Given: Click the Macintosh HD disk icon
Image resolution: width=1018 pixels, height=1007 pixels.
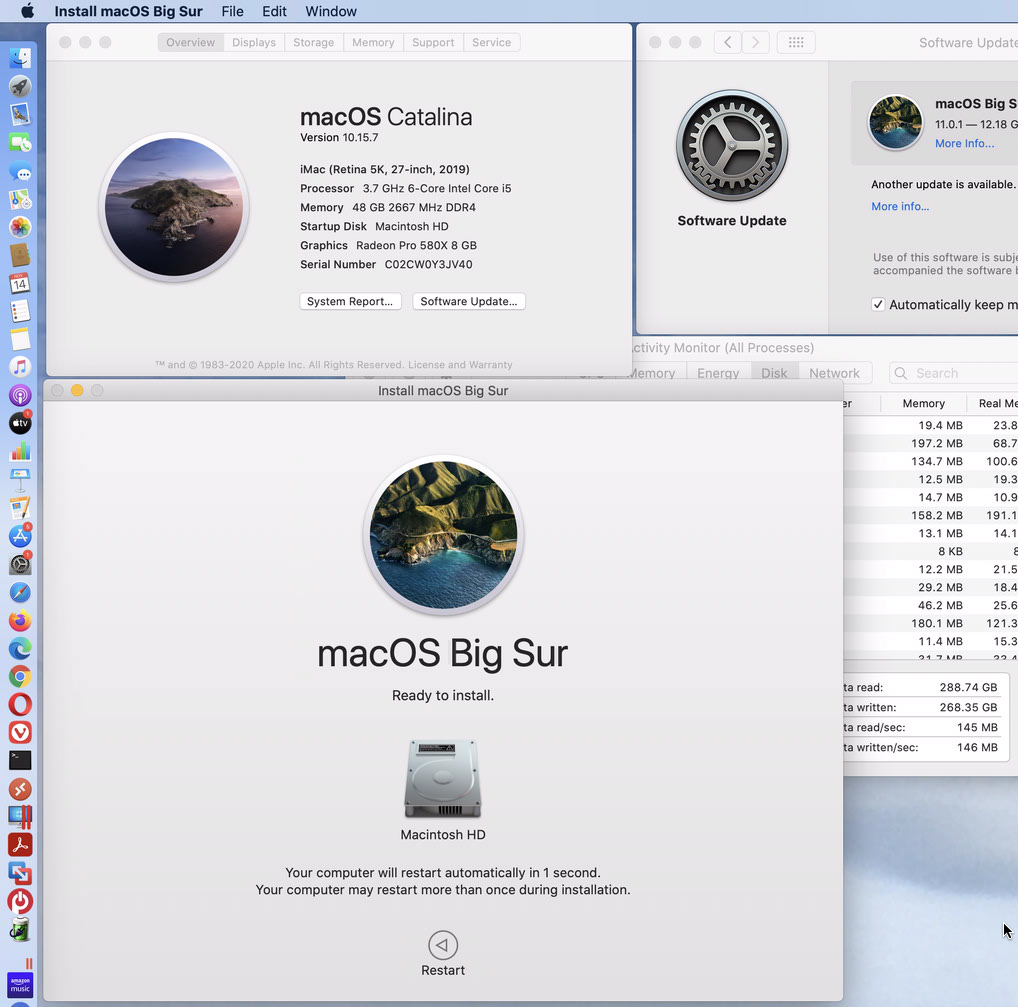Looking at the screenshot, I should [443, 780].
